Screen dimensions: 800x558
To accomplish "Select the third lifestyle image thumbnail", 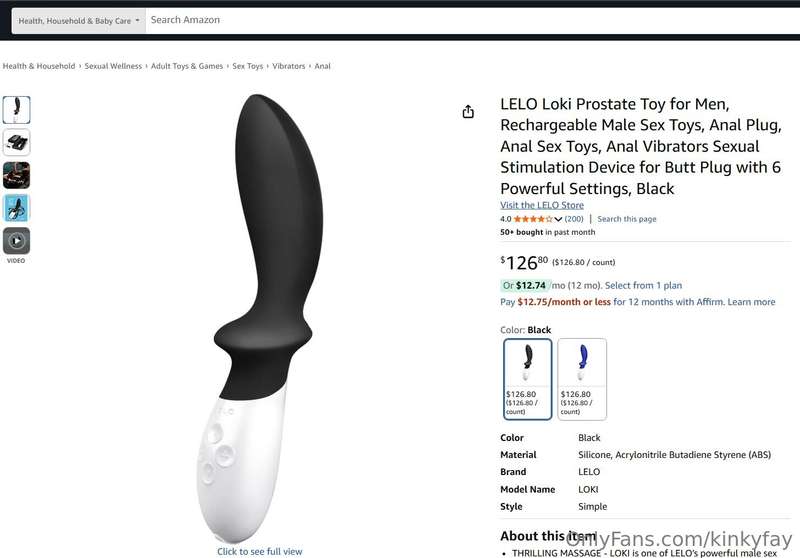I will tap(16, 175).
